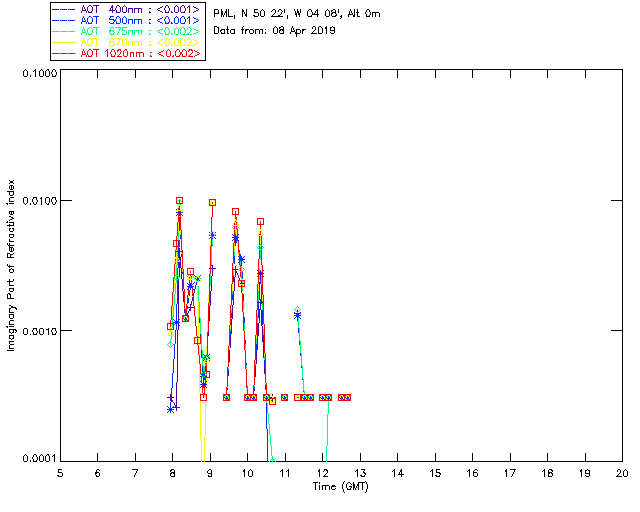Click the 0.0100 y-axis tick label
Viewport: 640px width, 512px height.
(x=38, y=201)
